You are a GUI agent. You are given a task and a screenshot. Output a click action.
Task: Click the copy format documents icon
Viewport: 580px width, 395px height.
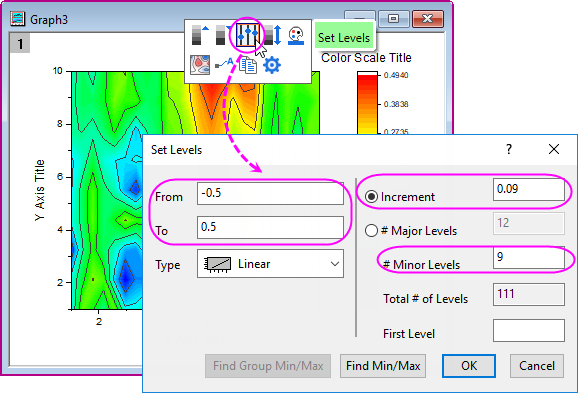coord(248,65)
